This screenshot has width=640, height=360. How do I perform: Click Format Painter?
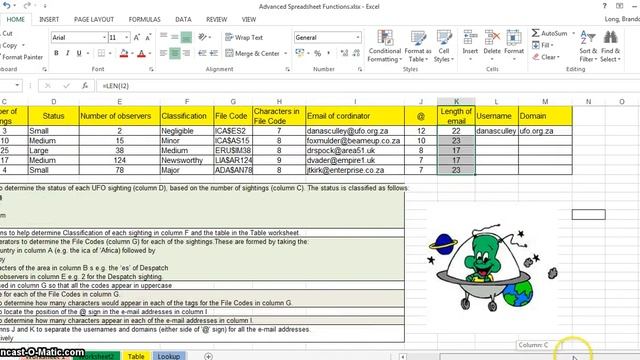(22, 57)
